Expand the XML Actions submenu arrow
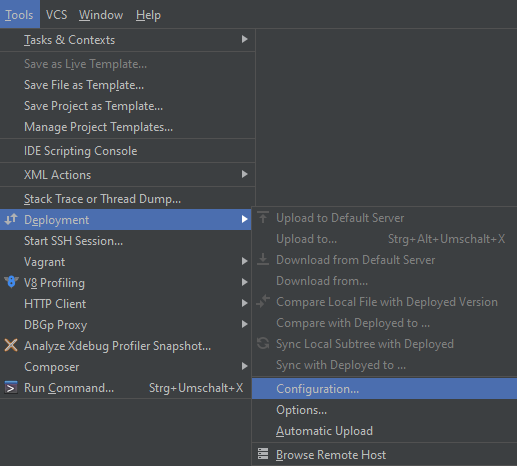The height and width of the screenshot is (466, 517). point(245,174)
